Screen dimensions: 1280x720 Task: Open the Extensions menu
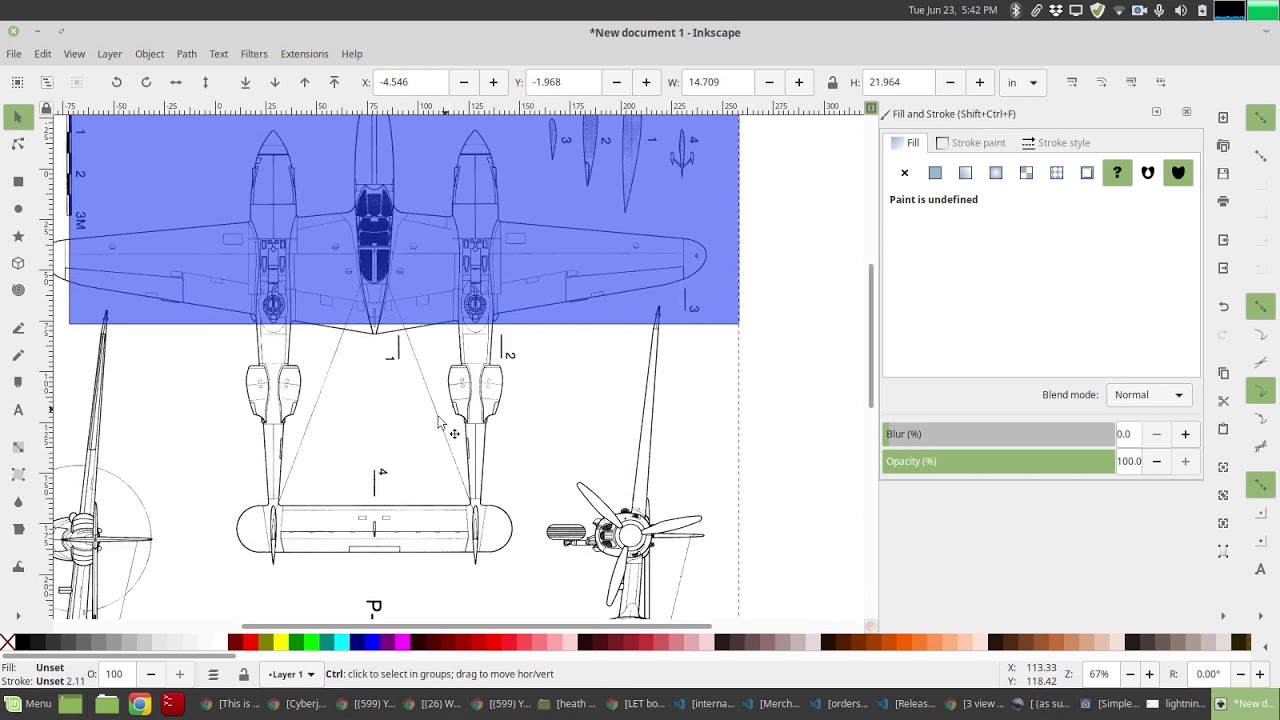coord(304,54)
